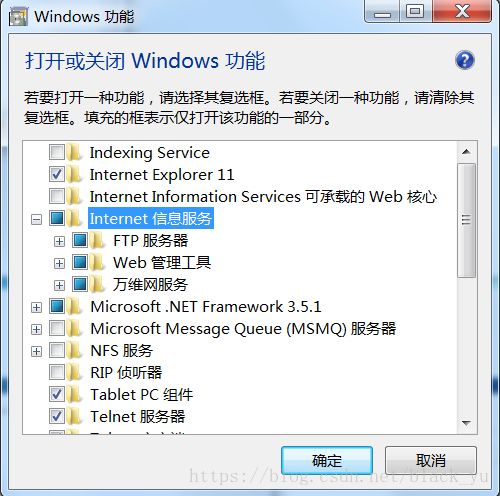Expand Microsoft .NET Framework 3.5.1 node
This screenshot has width=500, height=496.
tap(36, 307)
